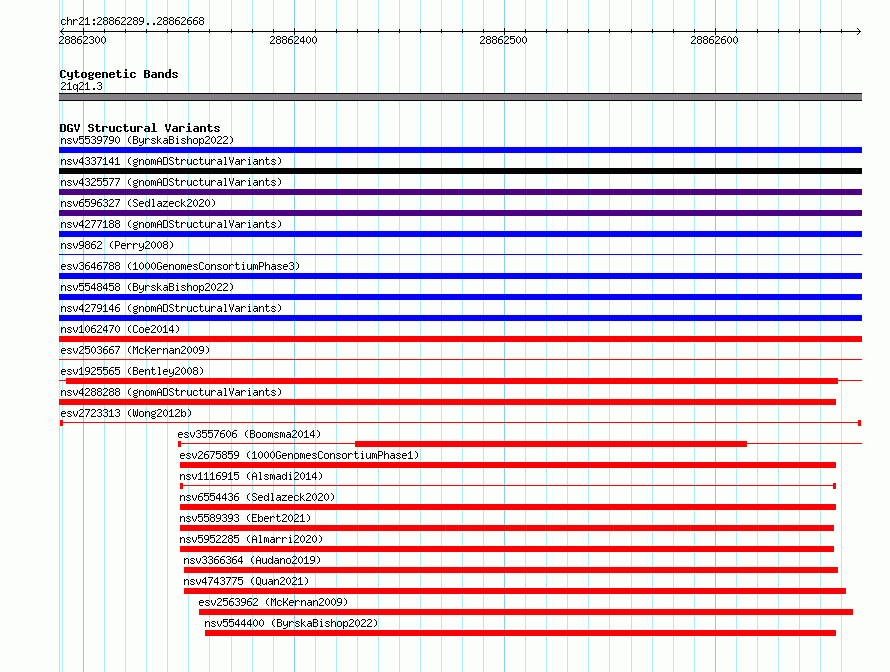Click the thin blue line under nsv9862
890x672 pixels.
pos(460,254)
